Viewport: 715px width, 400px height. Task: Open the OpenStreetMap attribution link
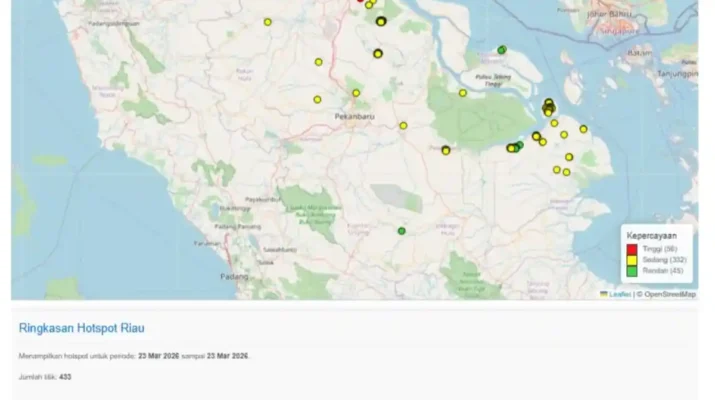coord(669,294)
